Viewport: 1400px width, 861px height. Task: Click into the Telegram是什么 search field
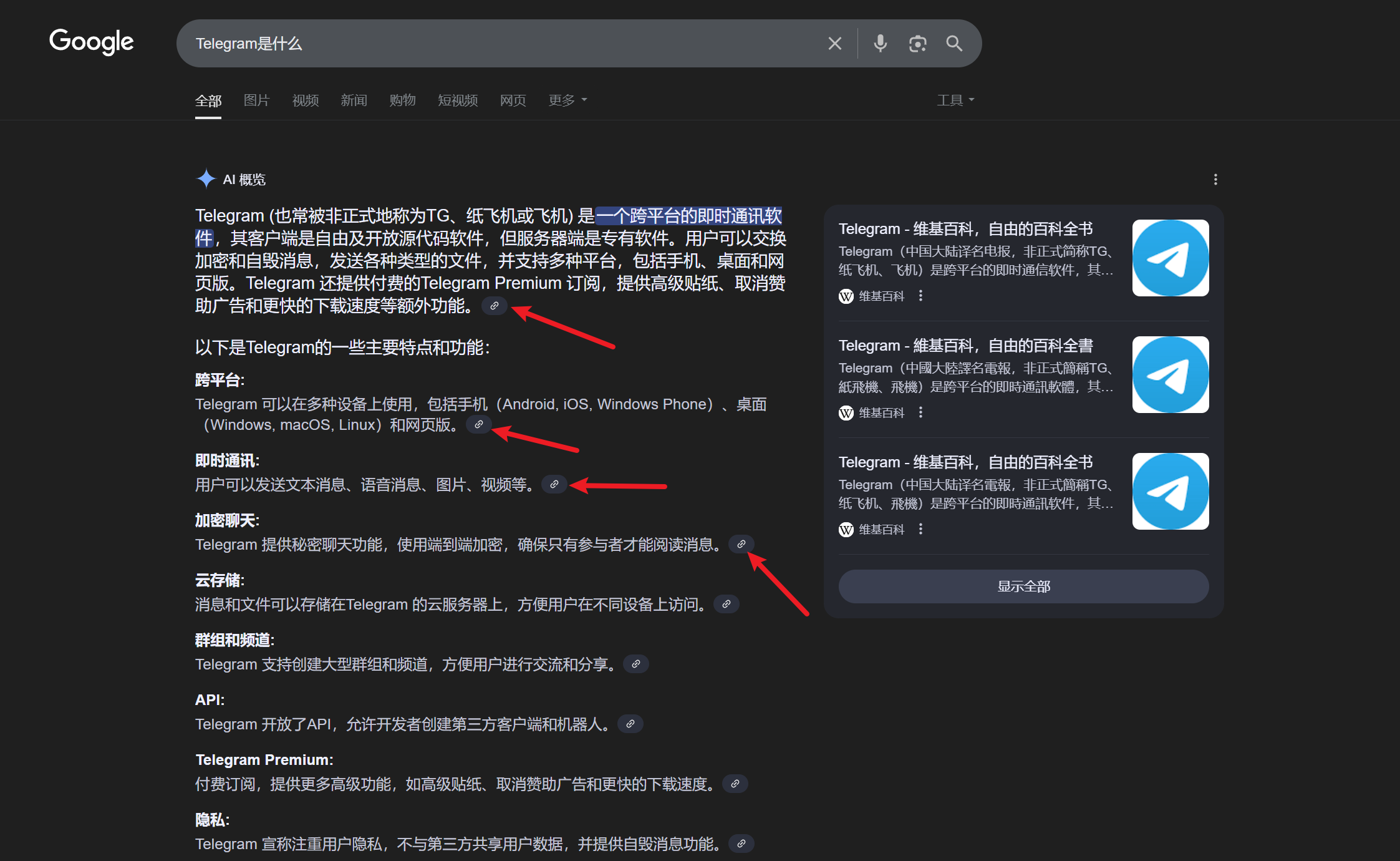click(499, 44)
